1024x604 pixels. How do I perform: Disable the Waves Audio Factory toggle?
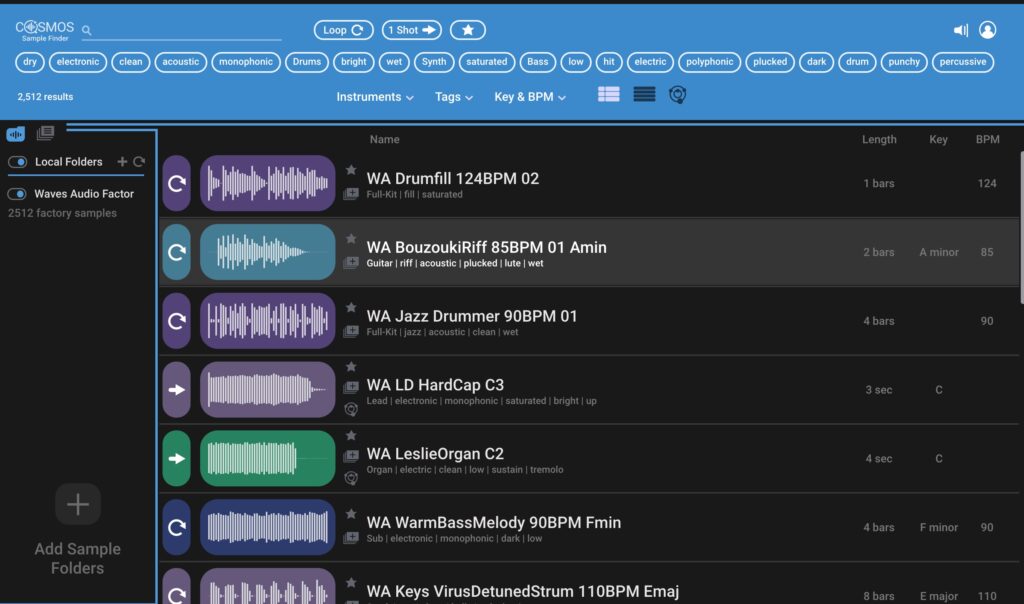click(x=17, y=194)
